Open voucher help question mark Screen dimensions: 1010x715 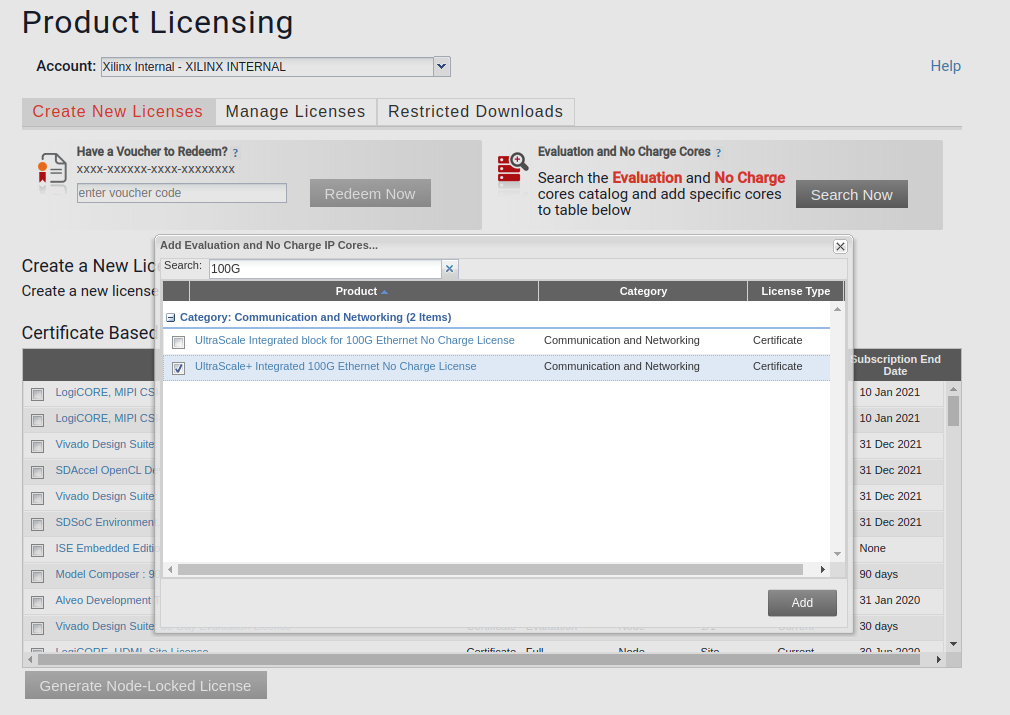click(x=235, y=153)
